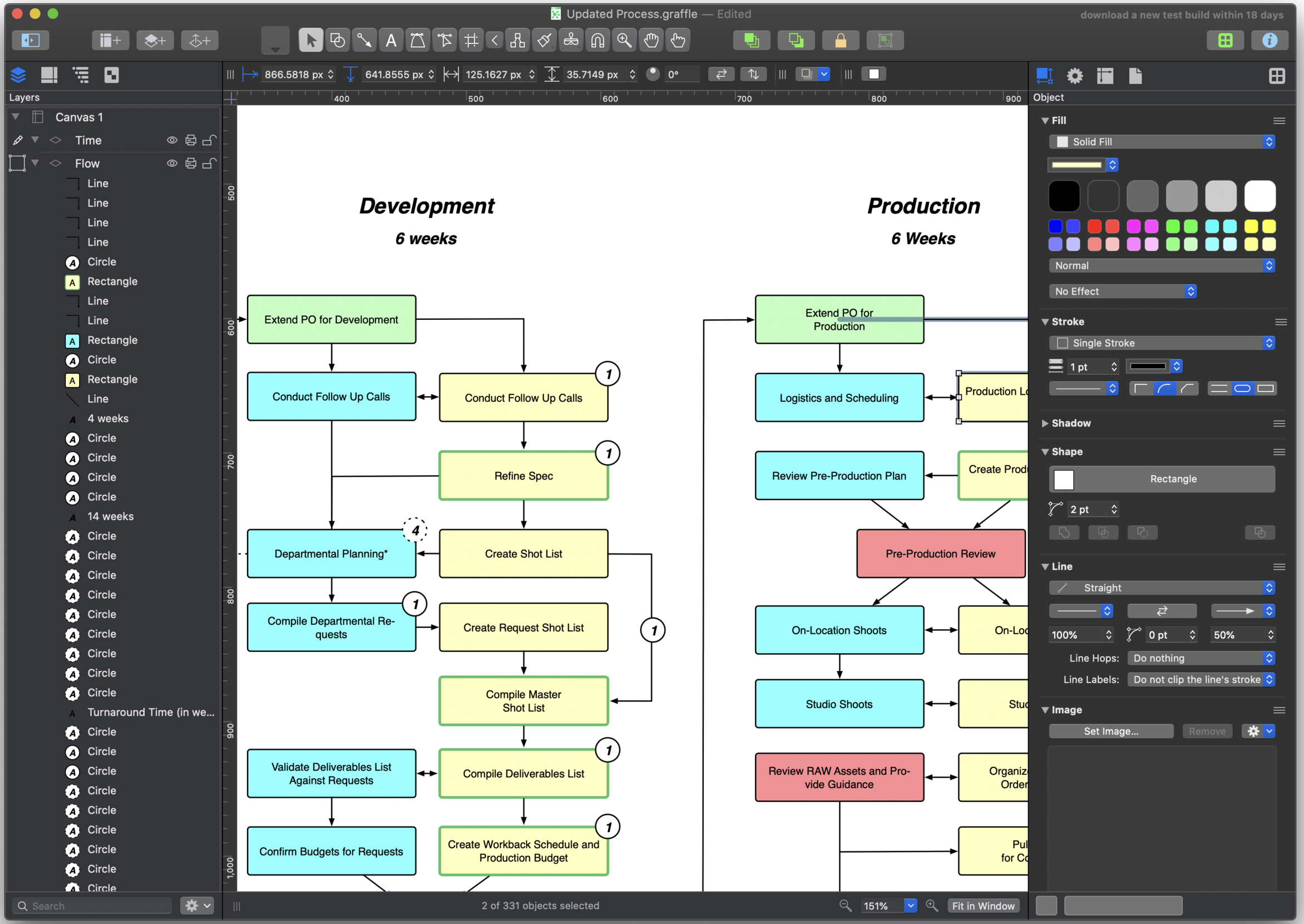The height and width of the screenshot is (924, 1304).
Task: Open the Style Brush tool
Action: pos(544,40)
